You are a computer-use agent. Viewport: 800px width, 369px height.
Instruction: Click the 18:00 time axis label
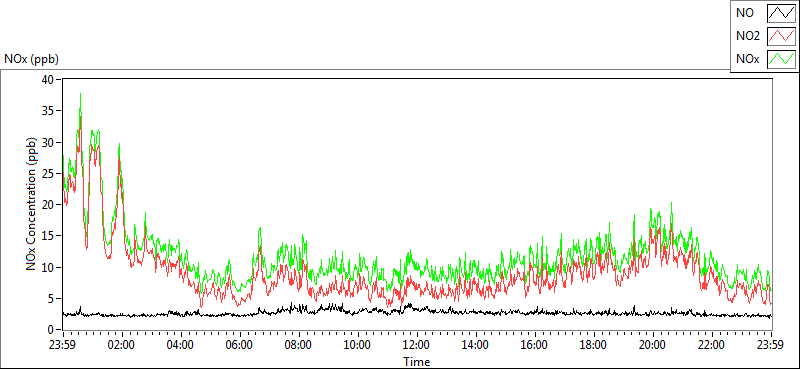(593, 345)
